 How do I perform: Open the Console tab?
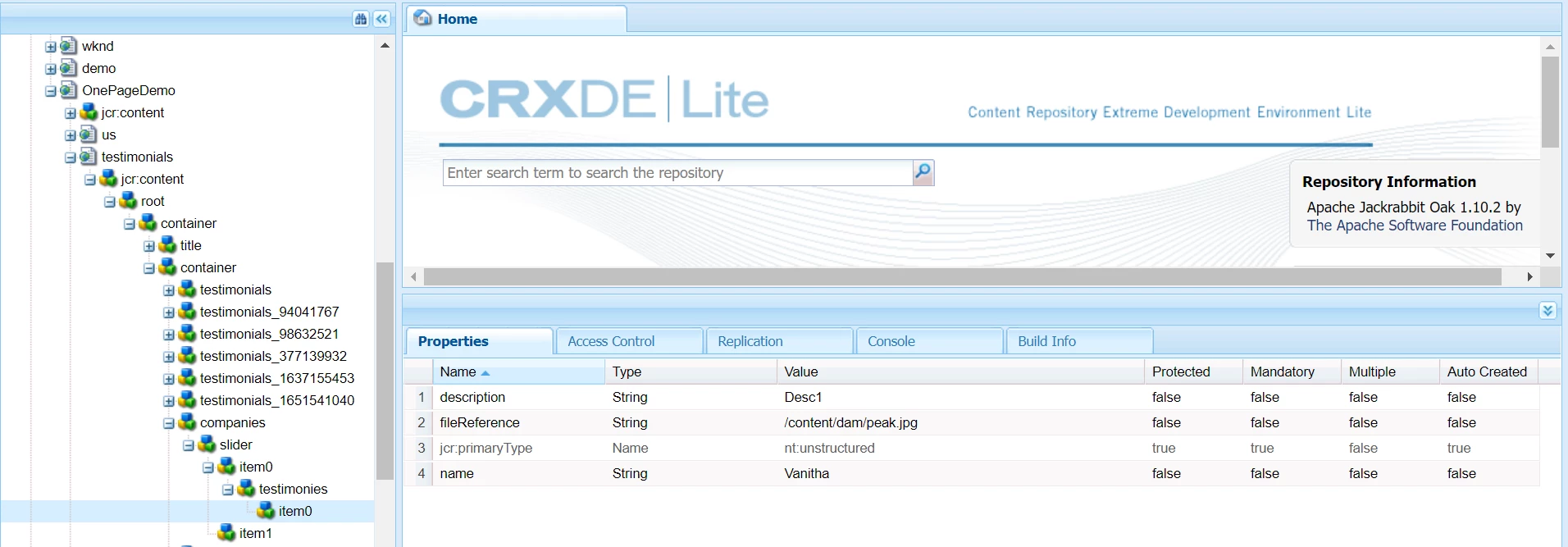(929, 341)
